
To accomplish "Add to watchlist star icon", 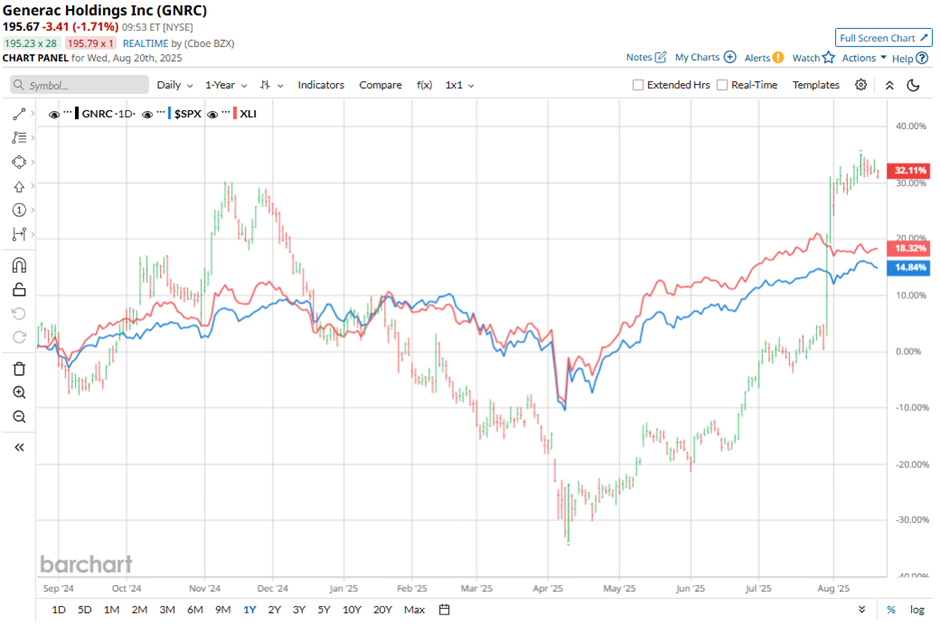I will pos(828,58).
